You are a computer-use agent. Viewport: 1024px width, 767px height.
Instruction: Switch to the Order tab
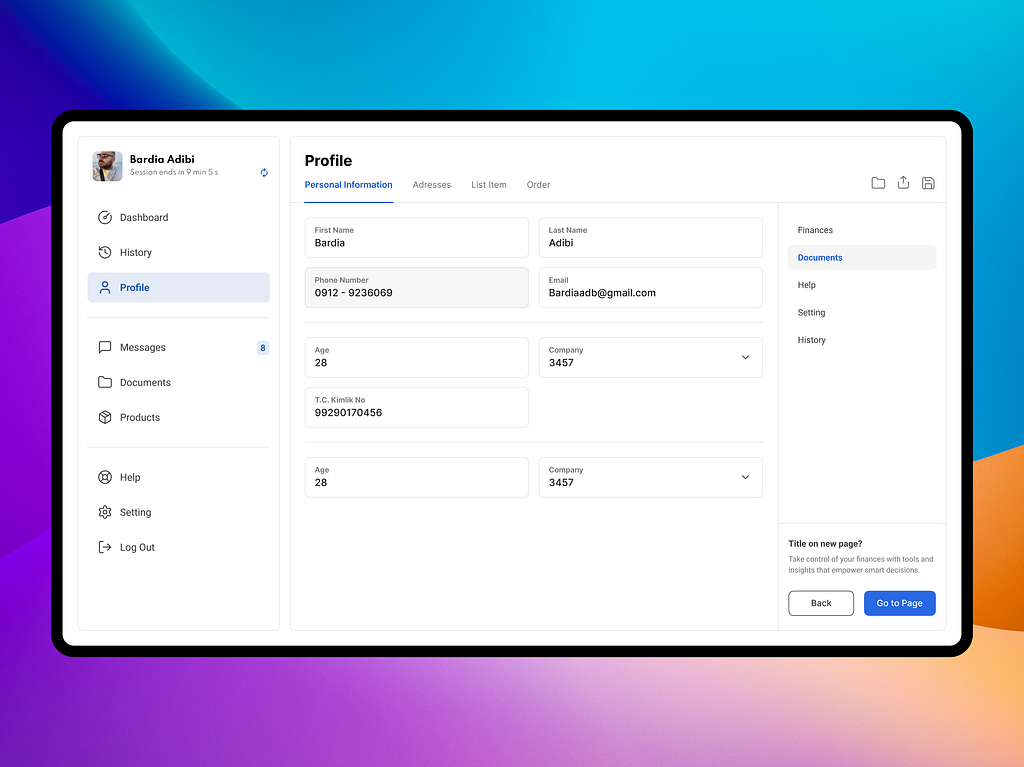coord(538,185)
